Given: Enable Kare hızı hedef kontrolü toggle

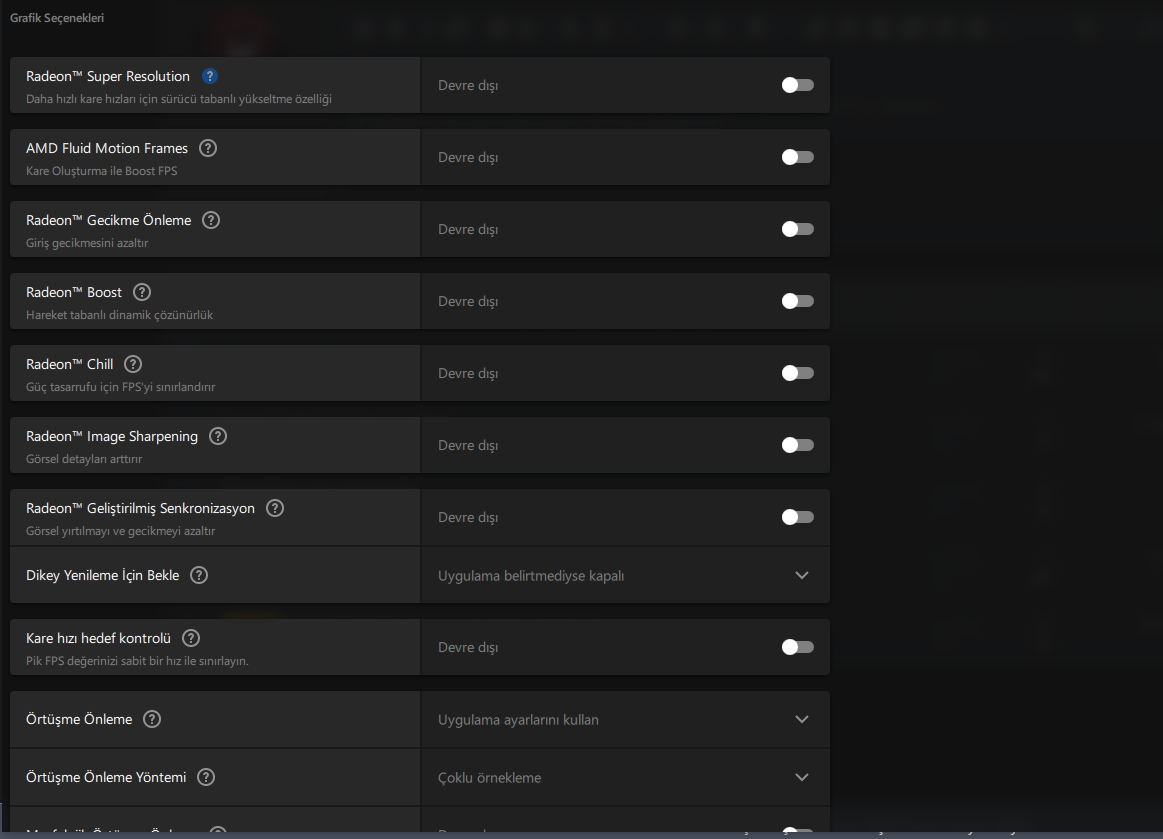Looking at the screenshot, I should tap(797, 647).
